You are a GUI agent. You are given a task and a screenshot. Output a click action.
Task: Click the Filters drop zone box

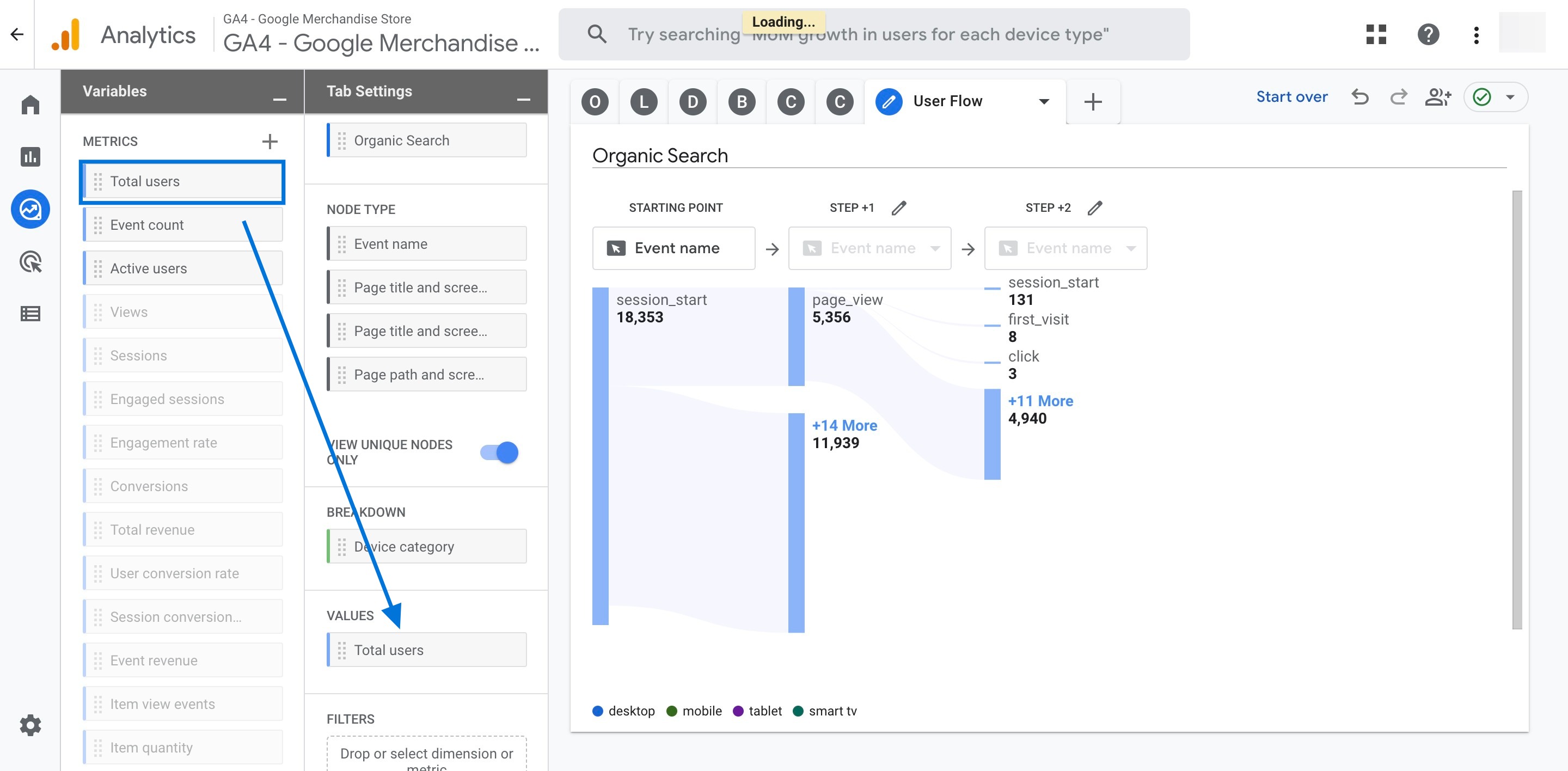427,754
